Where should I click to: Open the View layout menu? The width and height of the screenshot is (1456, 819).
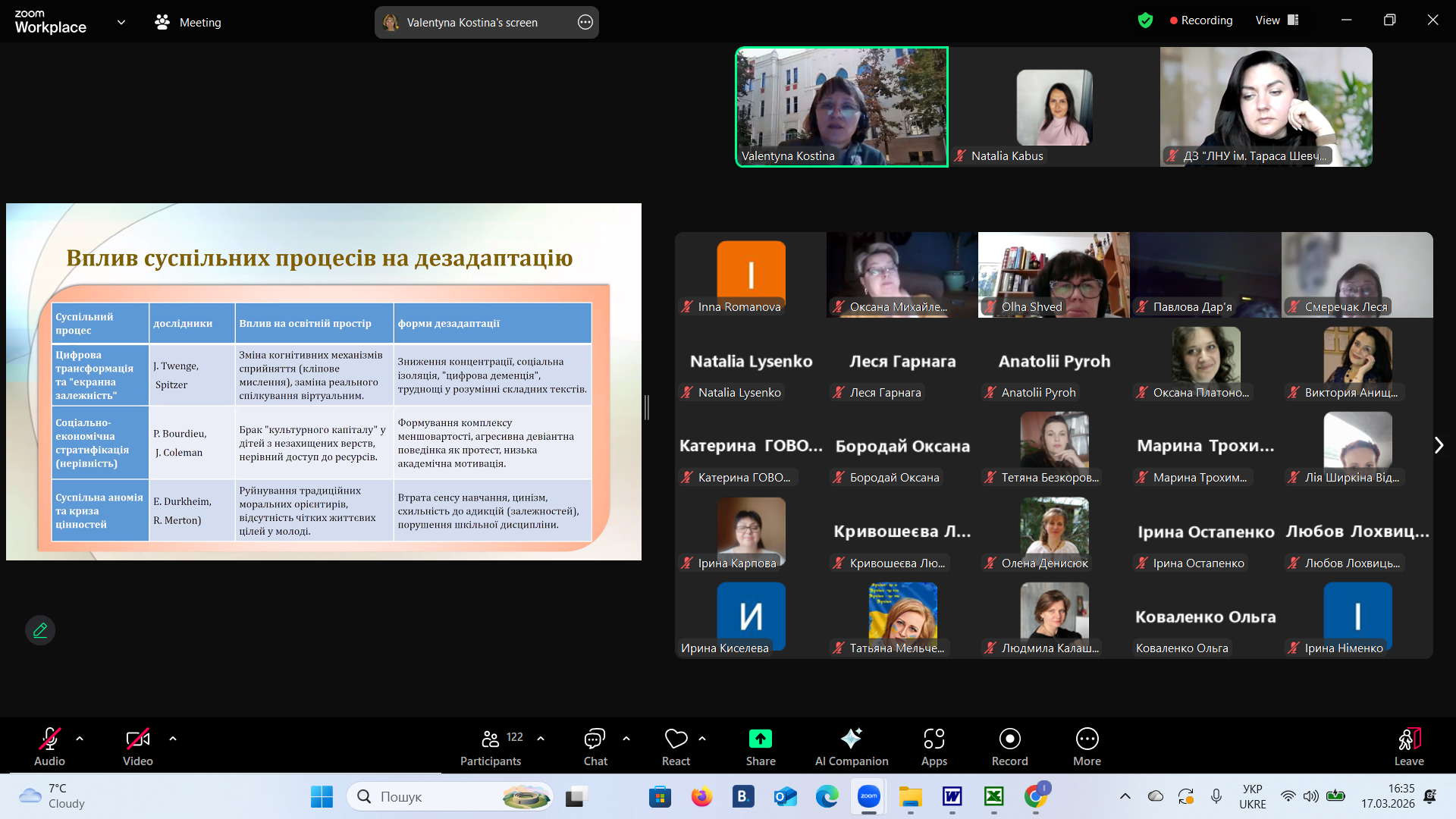pos(1277,20)
